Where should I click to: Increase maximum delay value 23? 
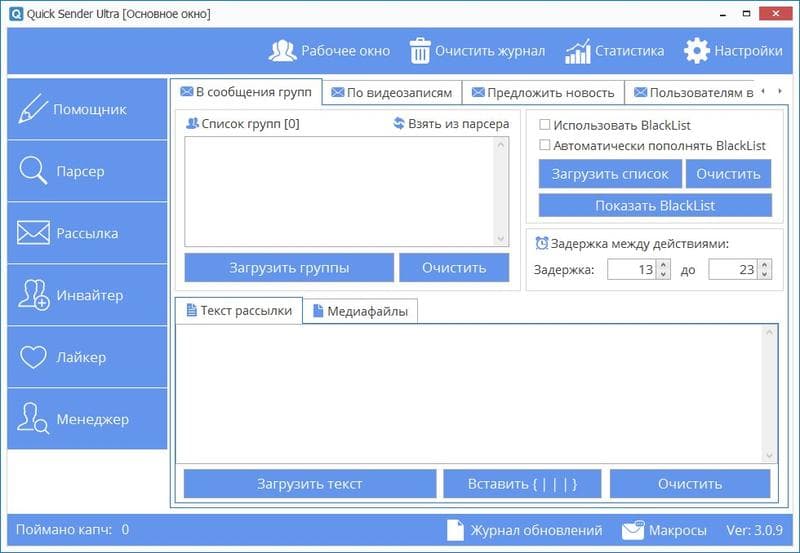pyautogui.click(x=764, y=265)
